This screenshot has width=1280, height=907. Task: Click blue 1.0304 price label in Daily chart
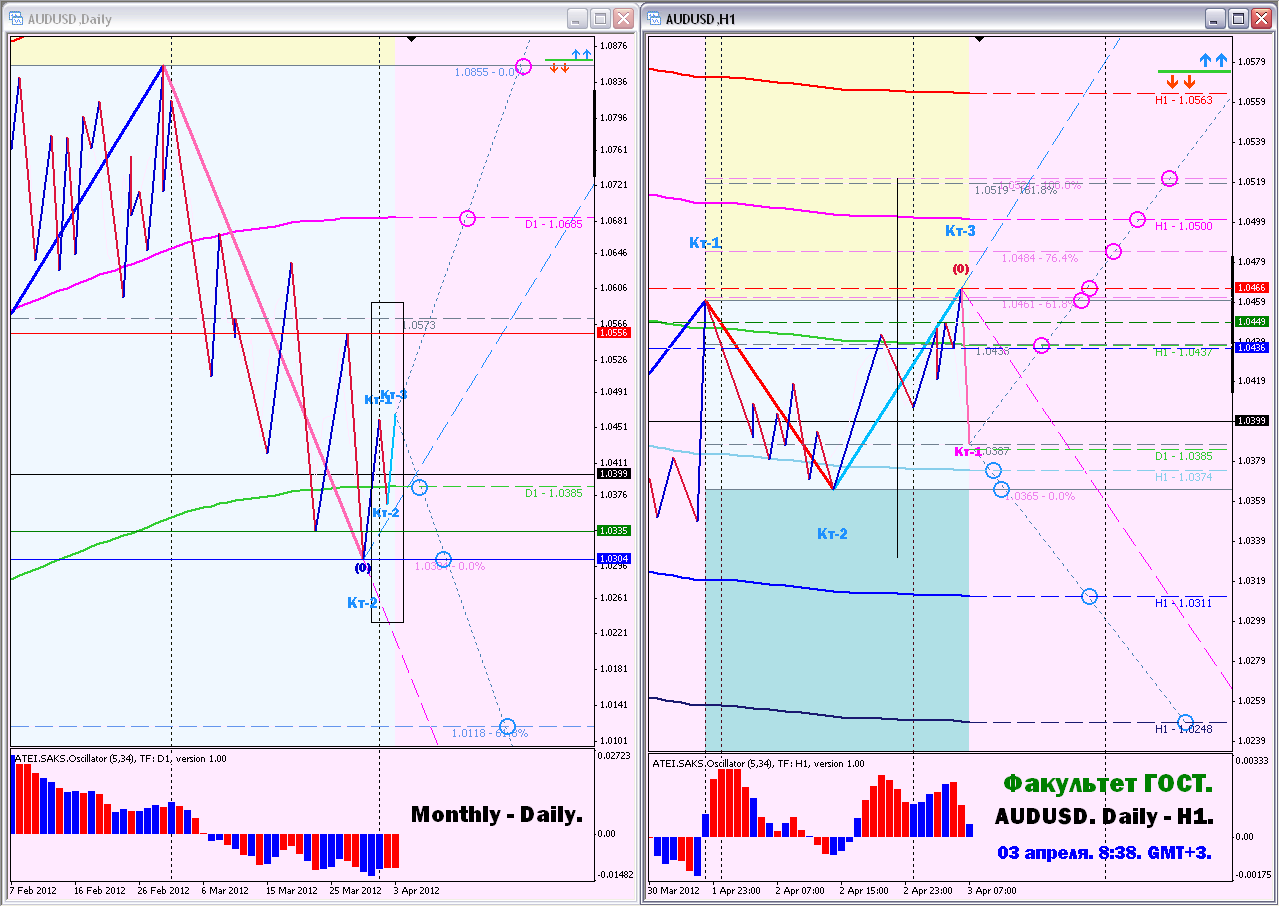point(612,559)
